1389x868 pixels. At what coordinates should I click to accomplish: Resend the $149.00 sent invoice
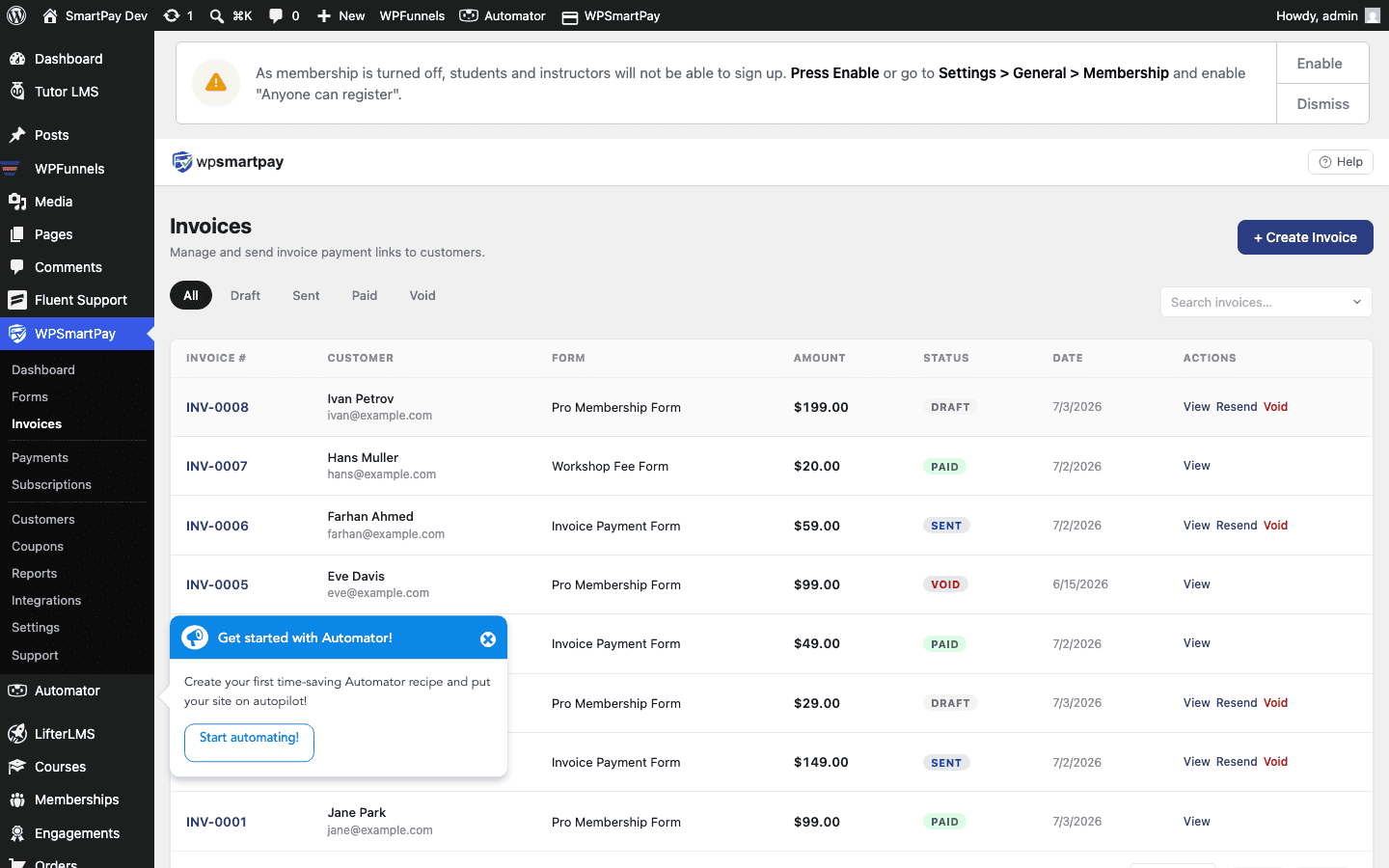pyautogui.click(x=1237, y=762)
